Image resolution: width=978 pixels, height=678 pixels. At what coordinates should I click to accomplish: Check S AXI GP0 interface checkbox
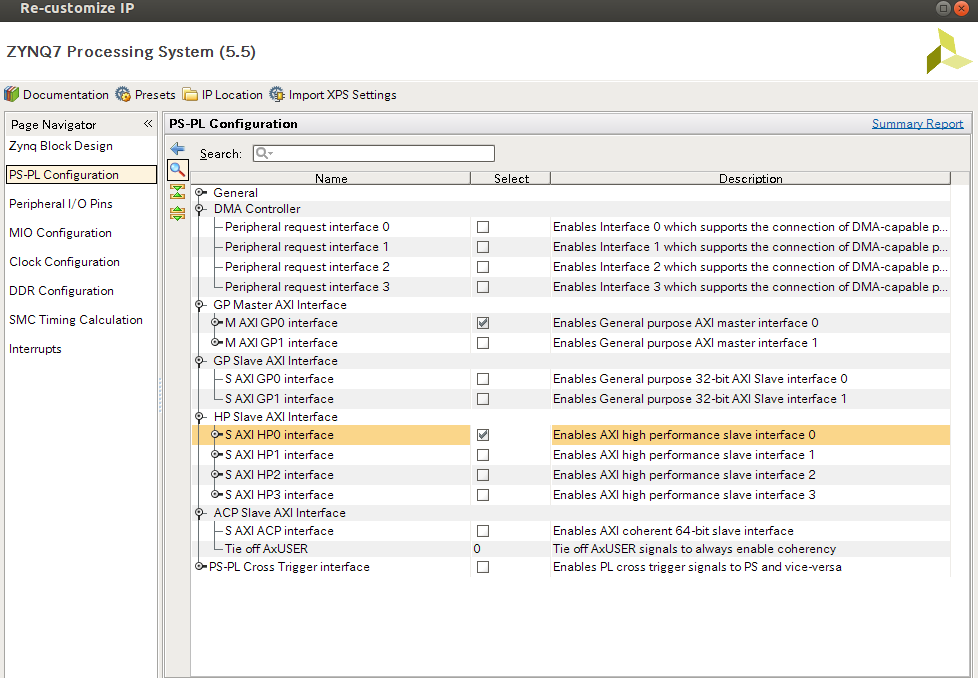[x=483, y=379]
